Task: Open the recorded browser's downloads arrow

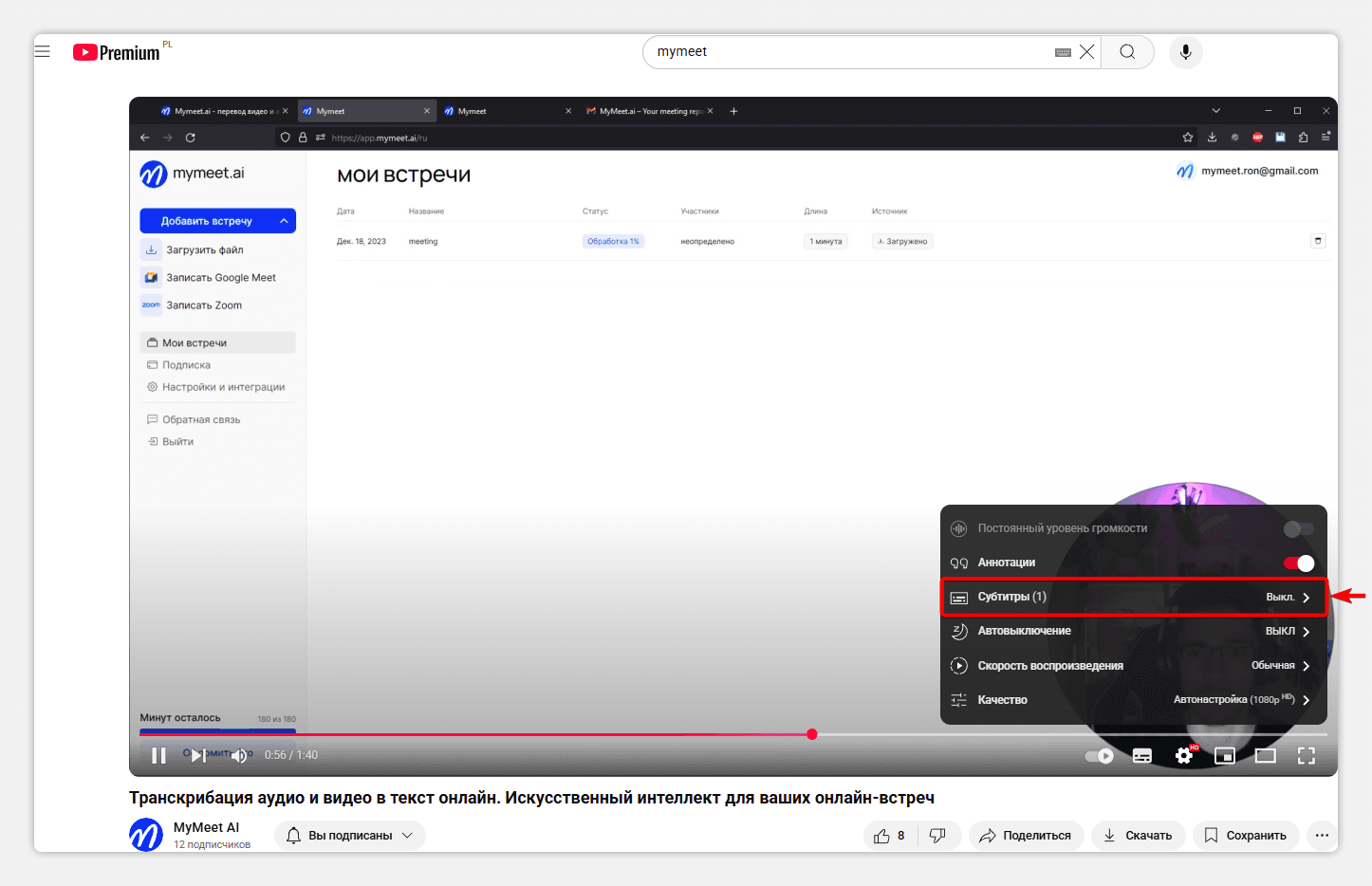Action: pyautogui.click(x=1212, y=138)
